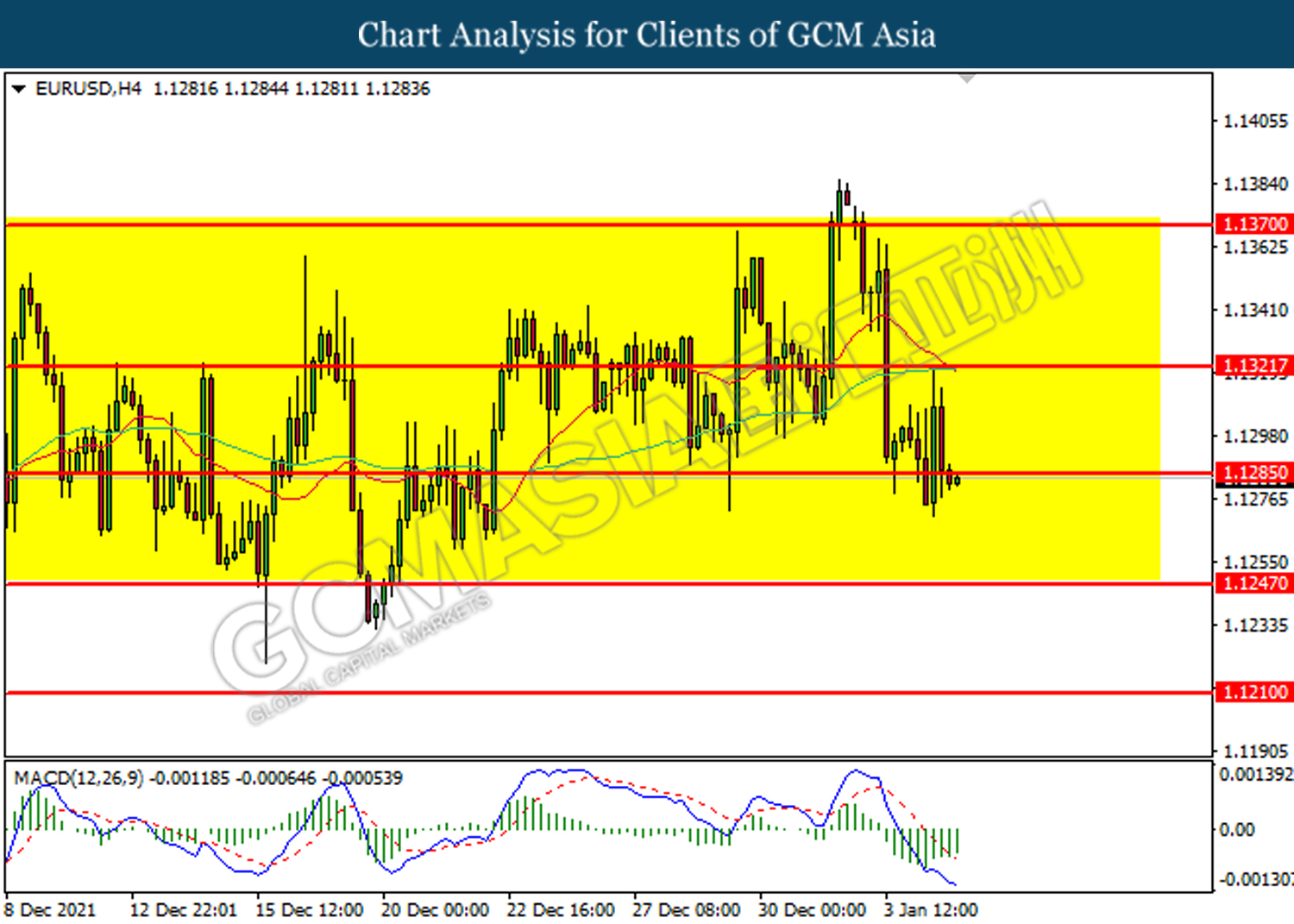
Task: Click the 30 Dec 00:00 date label
Action: click(x=812, y=910)
